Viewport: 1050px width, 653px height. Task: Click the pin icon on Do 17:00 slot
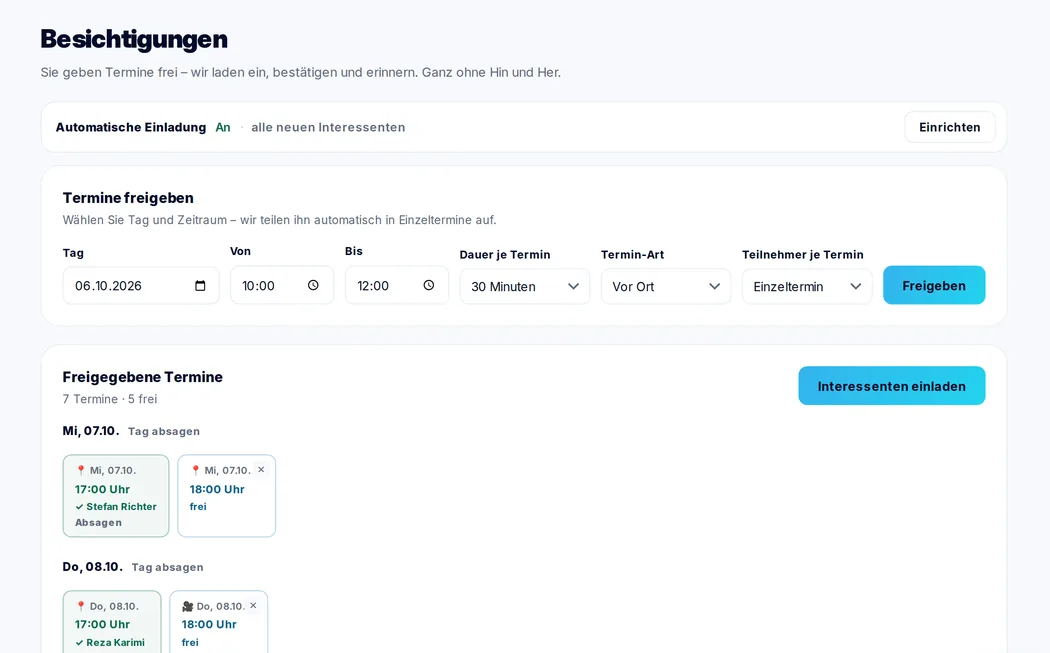point(80,606)
